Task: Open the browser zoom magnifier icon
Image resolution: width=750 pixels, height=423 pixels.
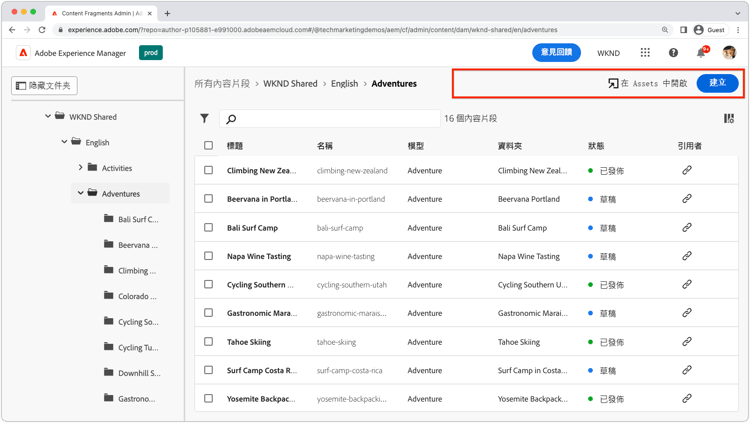Action: 665,30
